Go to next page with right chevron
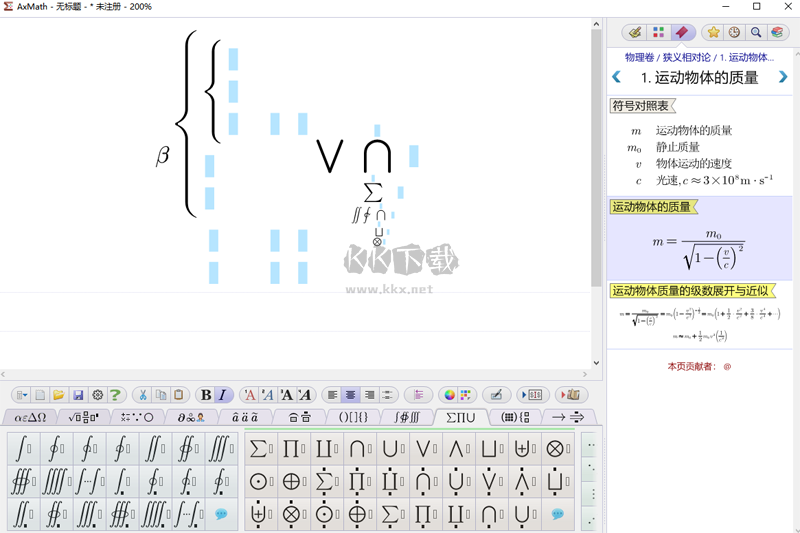The image size is (800, 533). (x=783, y=77)
